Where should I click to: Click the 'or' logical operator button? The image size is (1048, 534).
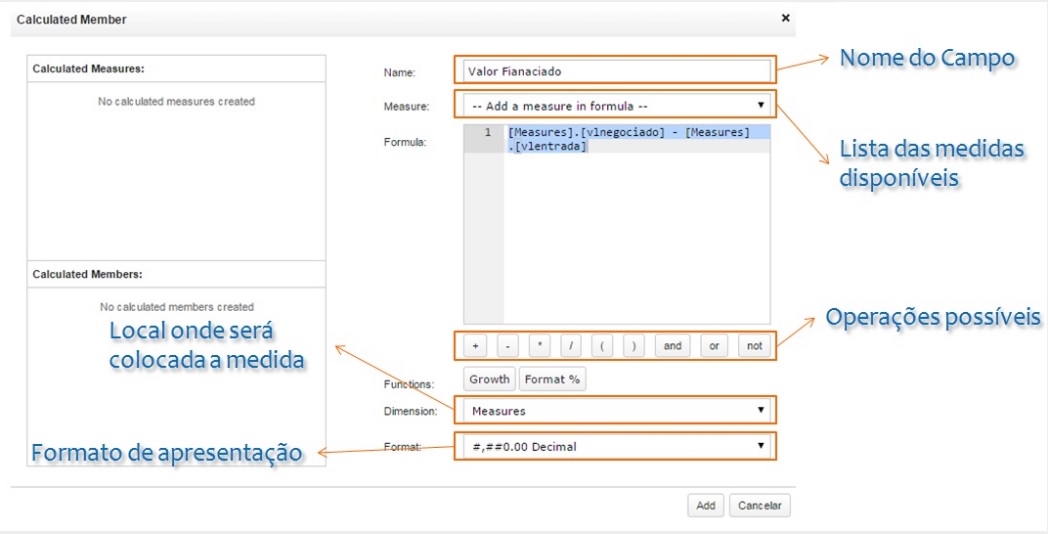pyautogui.click(x=714, y=346)
